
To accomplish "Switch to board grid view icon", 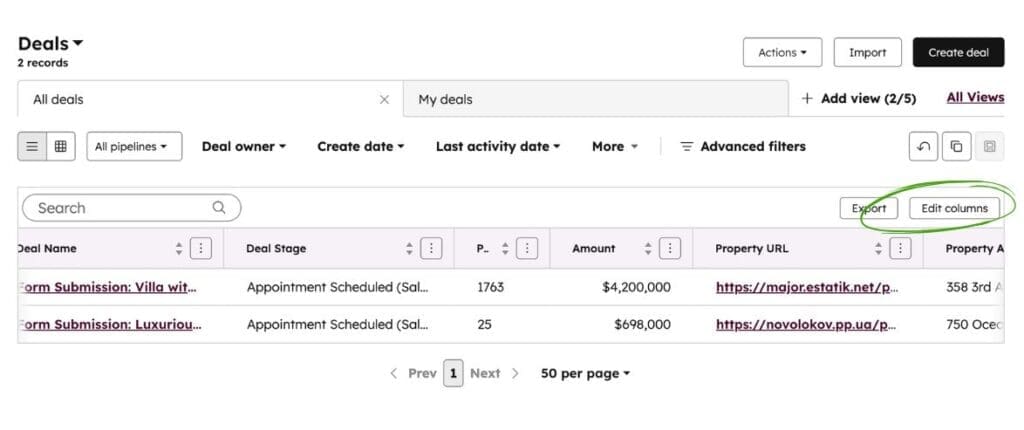I will [x=60, y=146].
